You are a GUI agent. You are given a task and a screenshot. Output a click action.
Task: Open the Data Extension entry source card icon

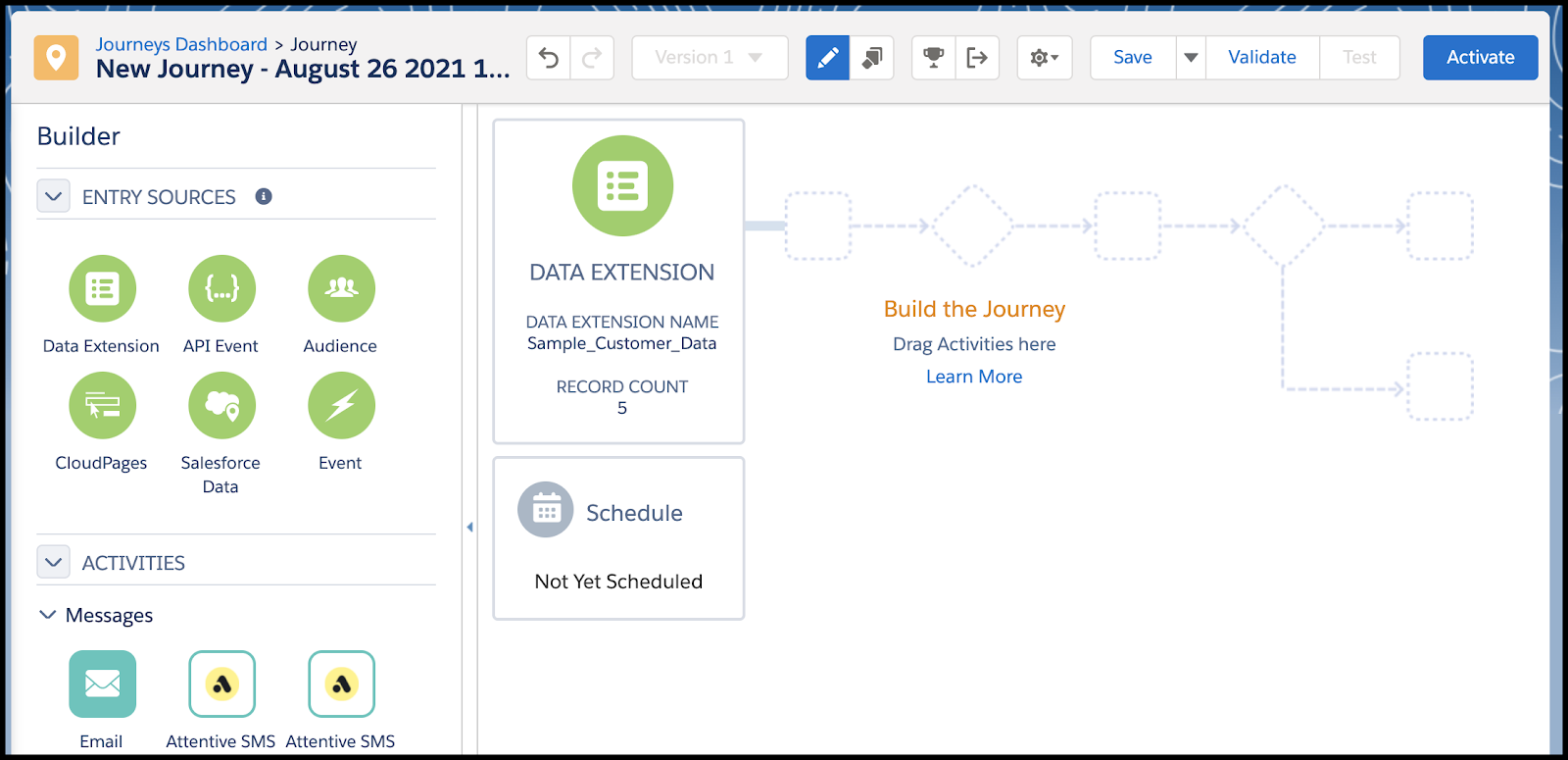click(622, 185)
